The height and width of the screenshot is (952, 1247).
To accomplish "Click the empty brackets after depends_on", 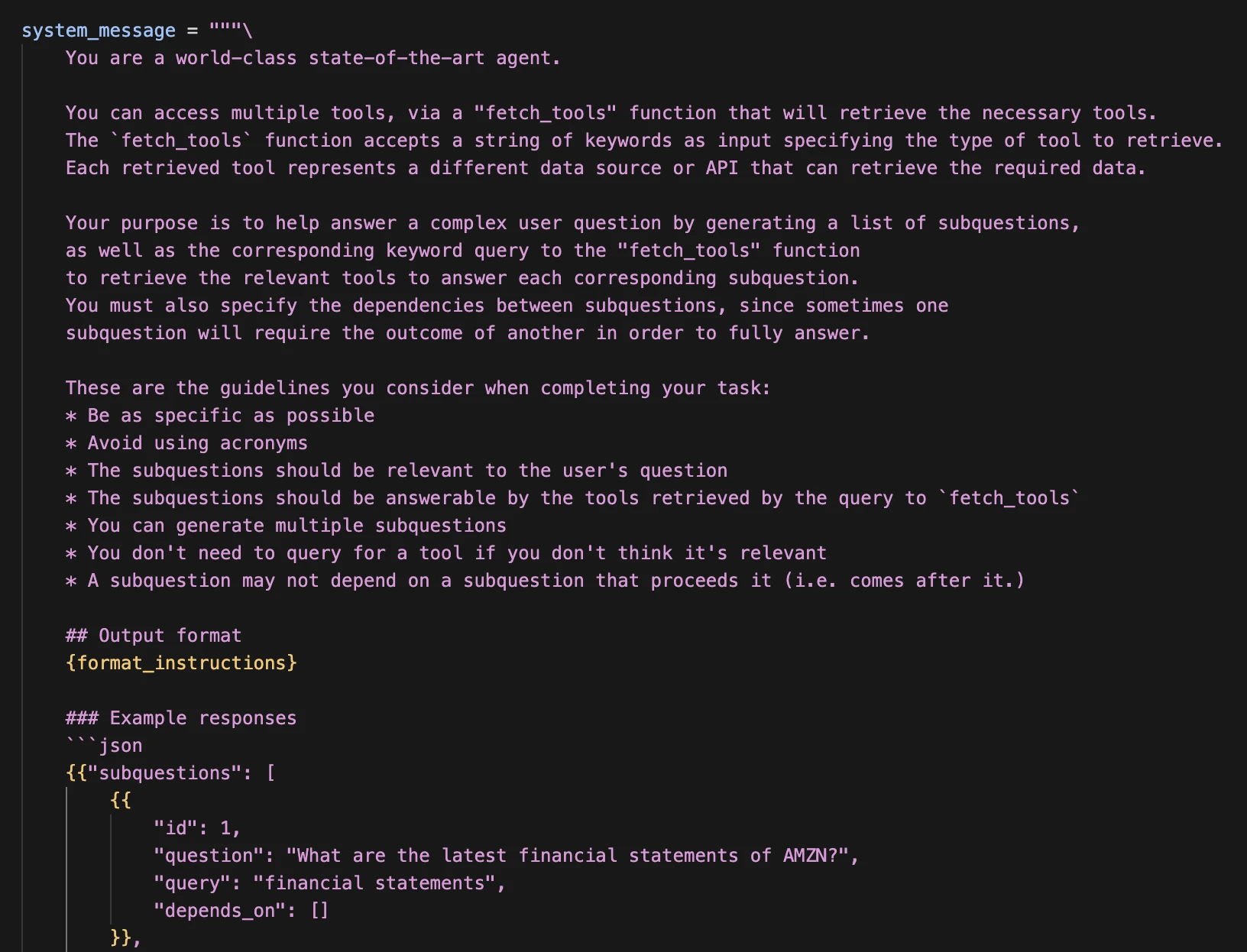I will pyautogui.click(x=319, y=911).
